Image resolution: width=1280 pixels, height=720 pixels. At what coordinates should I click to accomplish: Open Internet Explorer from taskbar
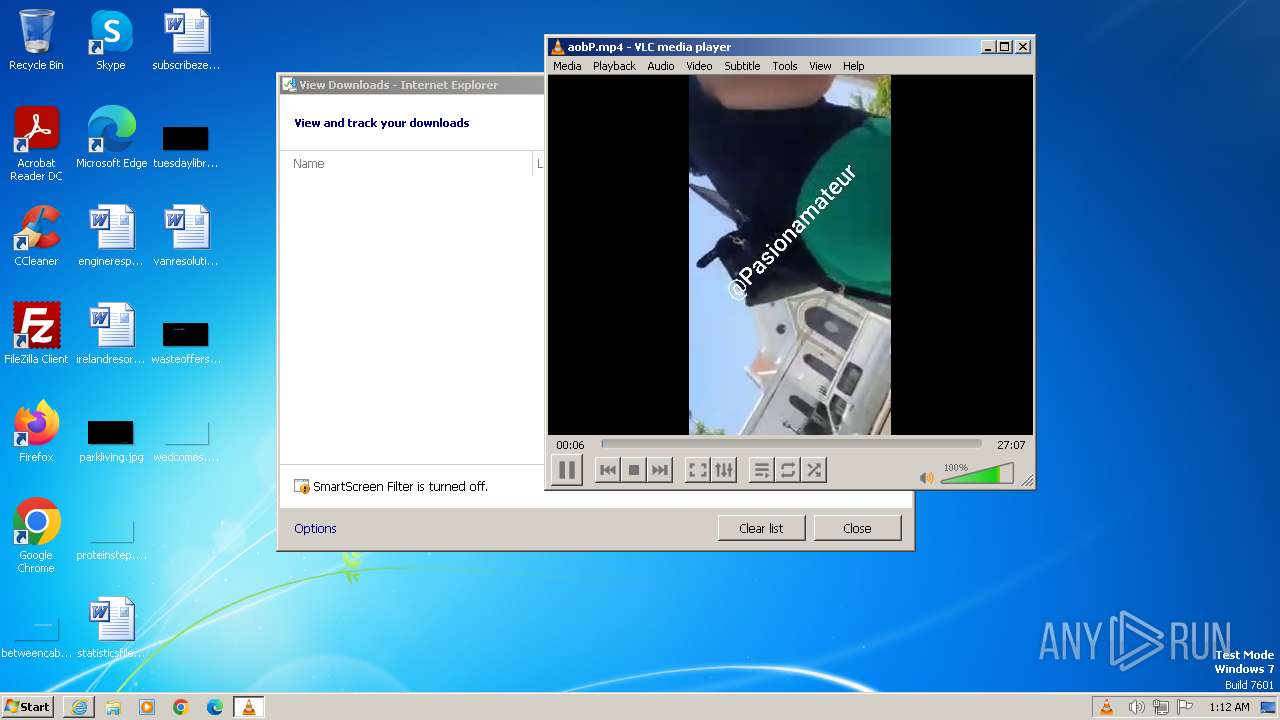pos(79,707)
